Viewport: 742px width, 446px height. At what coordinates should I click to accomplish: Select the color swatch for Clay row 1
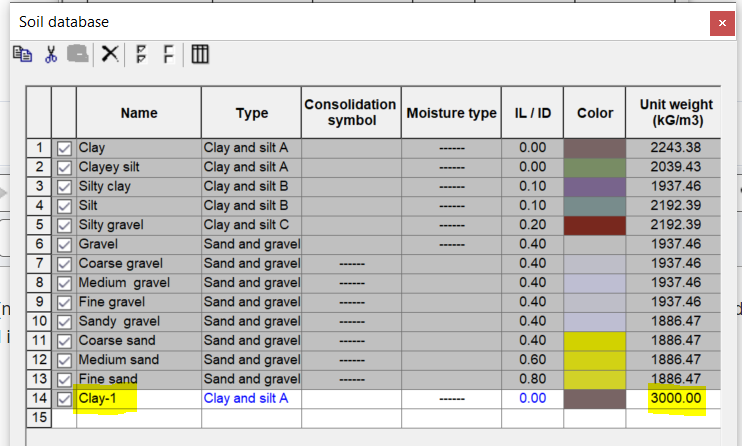(594, 148)
